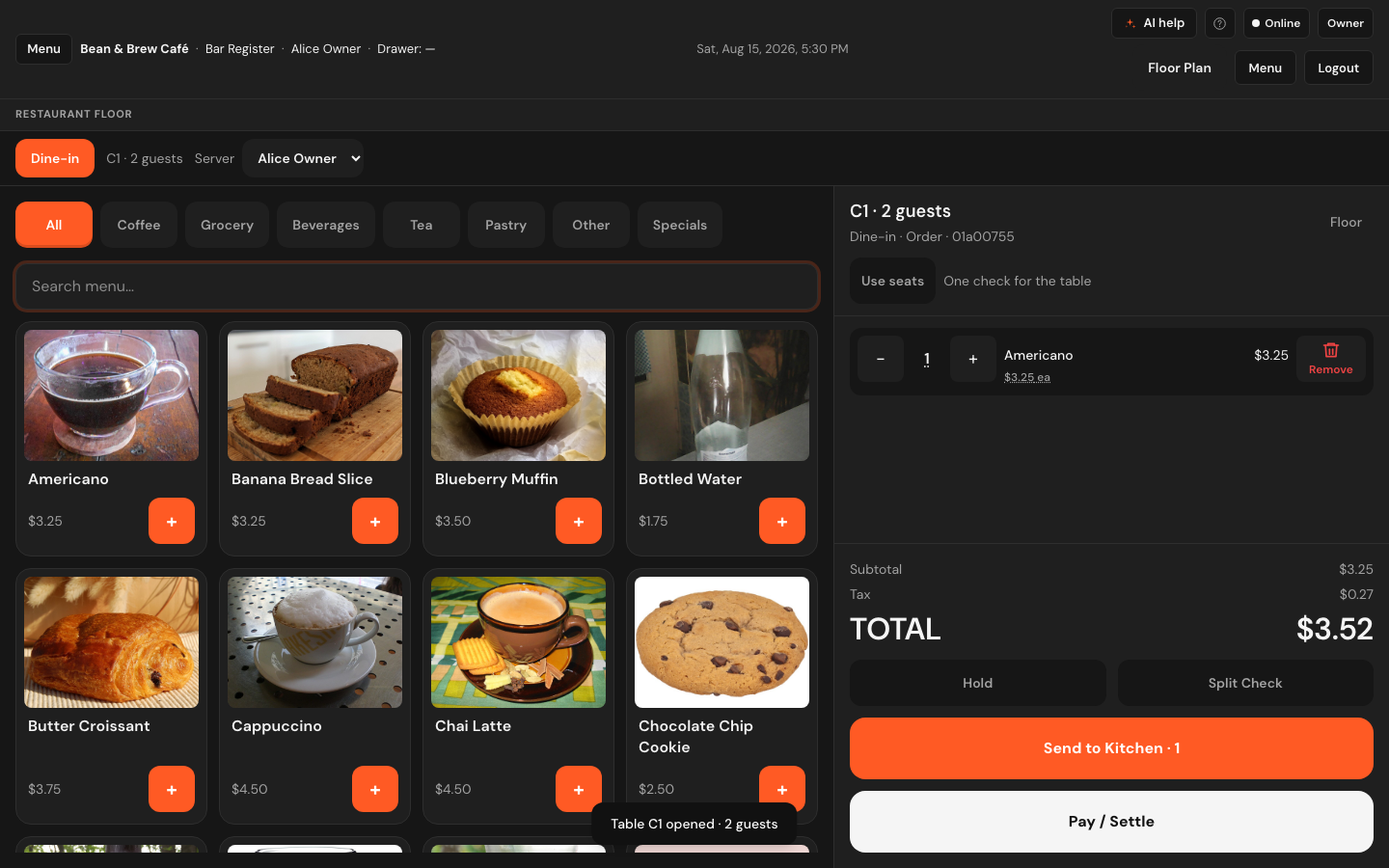Select the Dine-in order type
Viewport: 1389px width, 868px height.
pyautogui.click(x=55, y=158)
